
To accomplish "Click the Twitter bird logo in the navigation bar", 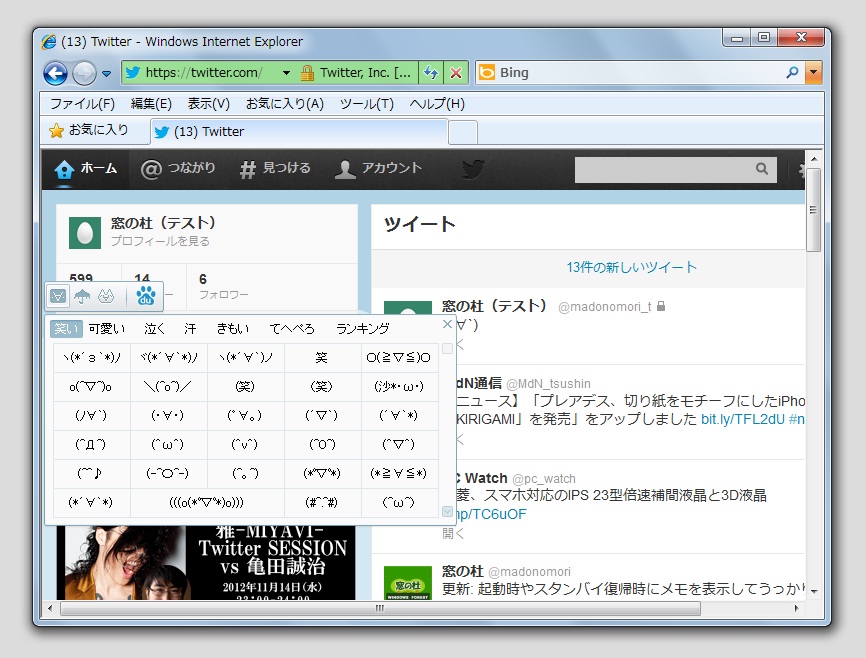I will (x=472, y=170).
